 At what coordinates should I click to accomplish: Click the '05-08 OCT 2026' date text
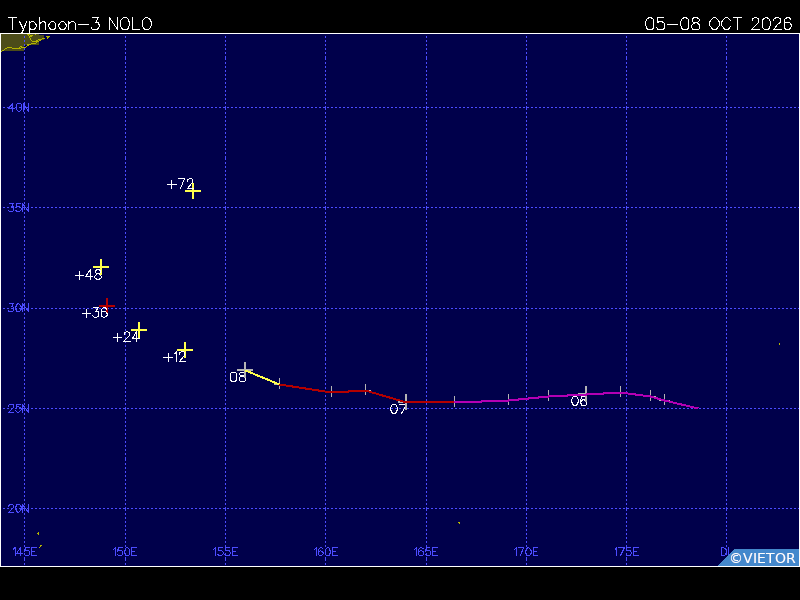pyautogui.click(x=718, y=24)
